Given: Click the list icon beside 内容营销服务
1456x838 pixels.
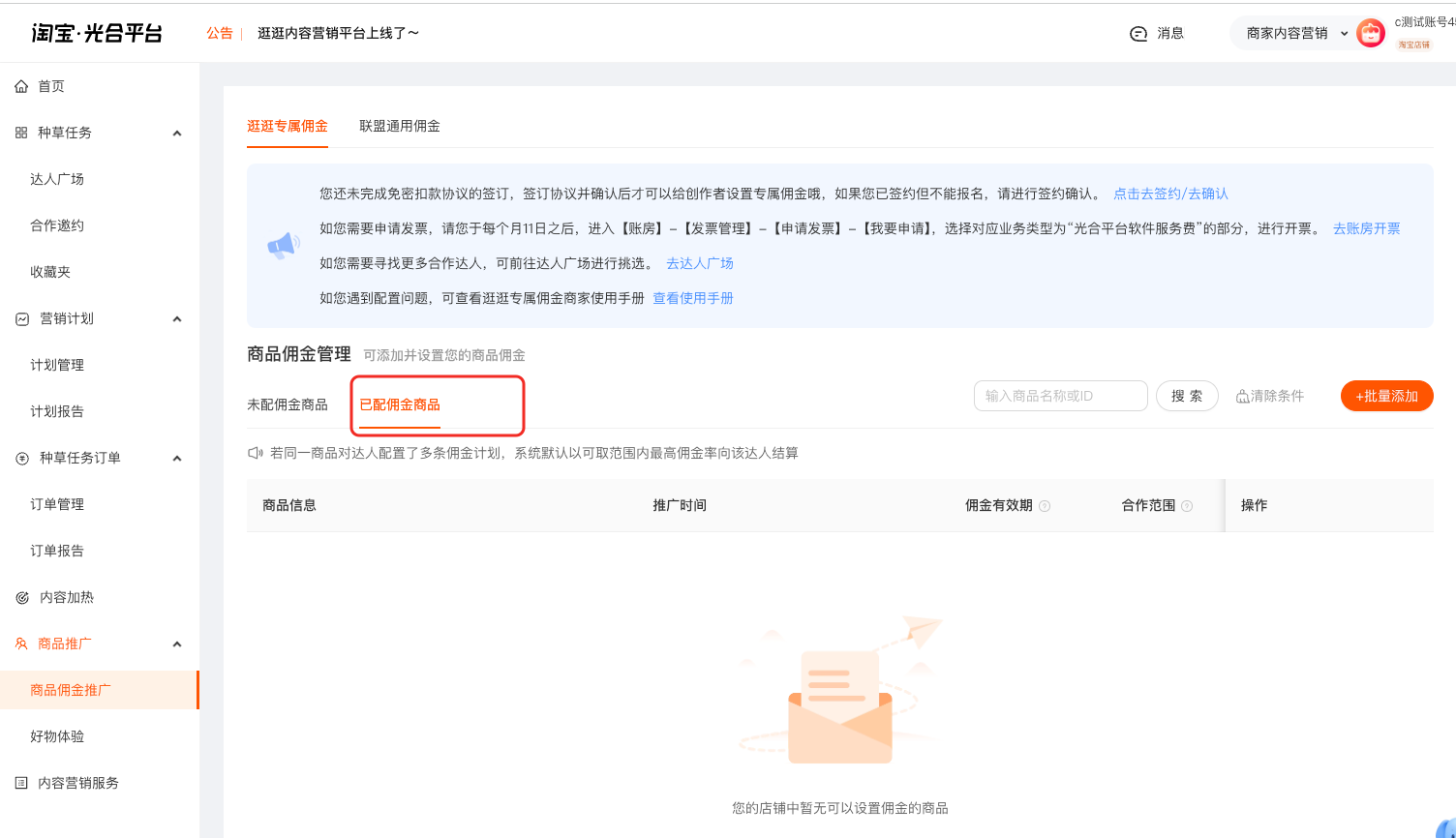Looking at the screenshot, I should pos(21,783).
